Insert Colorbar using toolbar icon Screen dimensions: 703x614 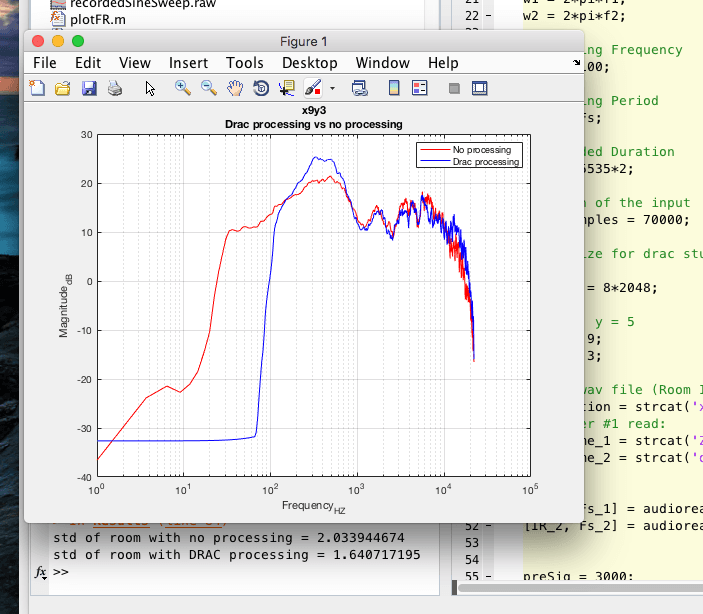pos(394,88)
